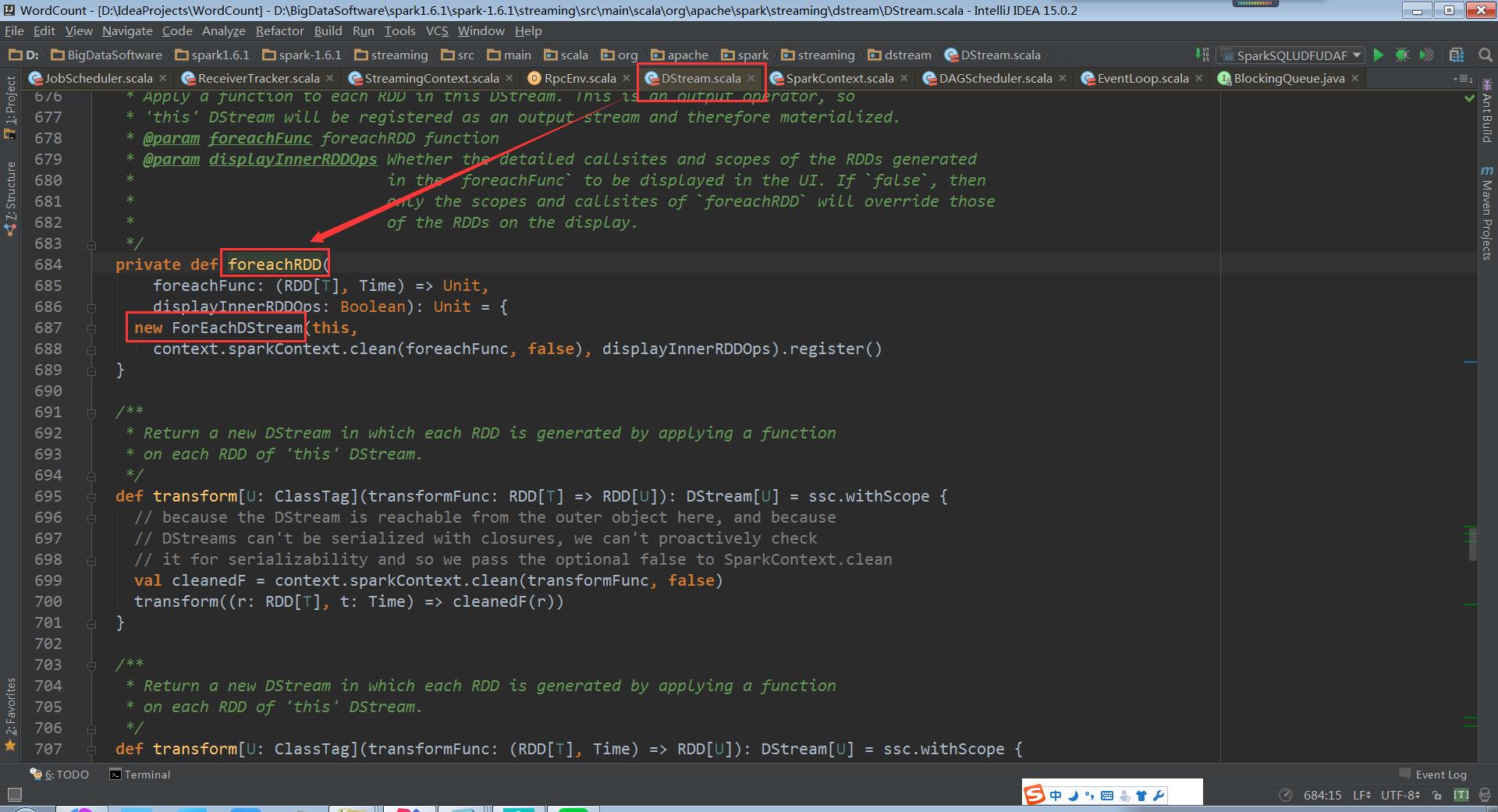Close the BlockingQueue.java tab
Image resolution: width=1498 pixels, height=812 pixels.
pos(1355,78)
